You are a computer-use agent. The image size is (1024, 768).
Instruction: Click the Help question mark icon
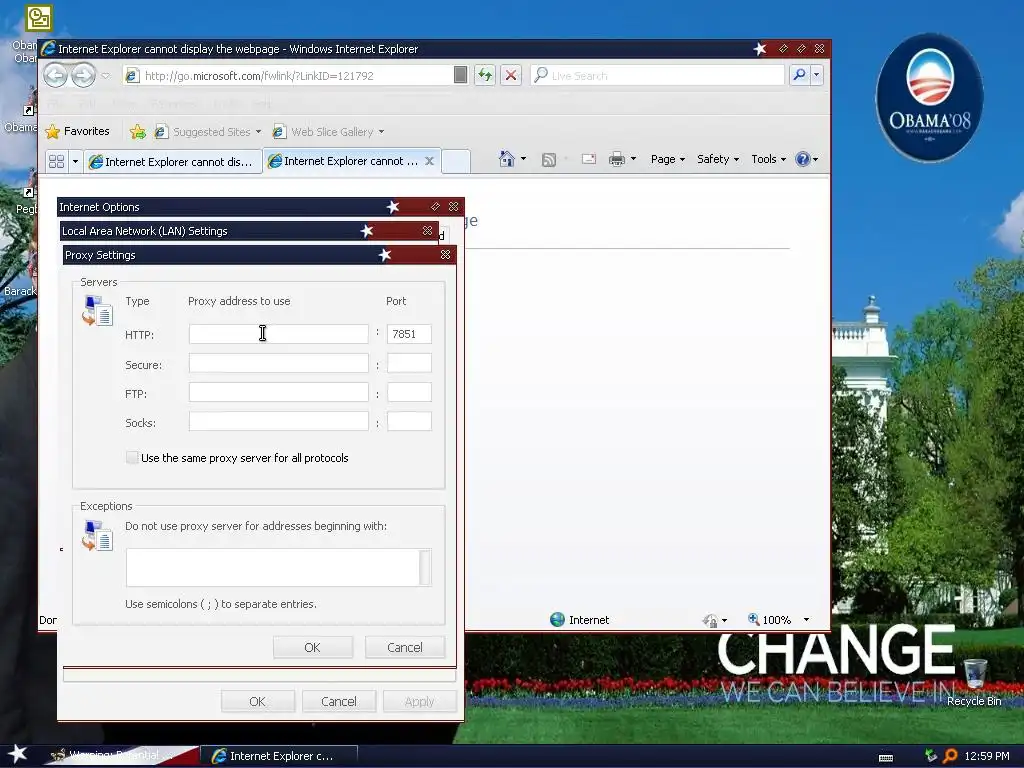point(803,159)
